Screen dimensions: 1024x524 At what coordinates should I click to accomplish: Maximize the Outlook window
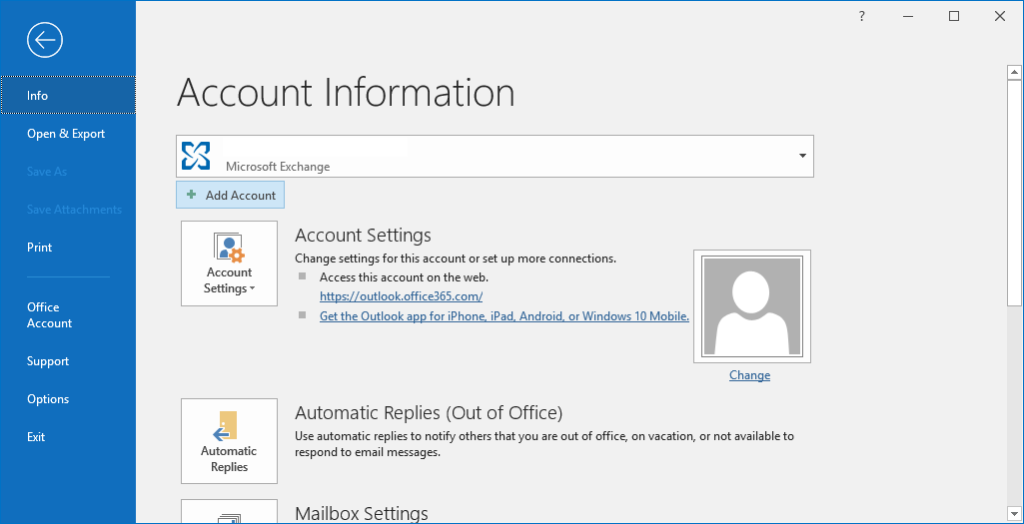point(954,17)
